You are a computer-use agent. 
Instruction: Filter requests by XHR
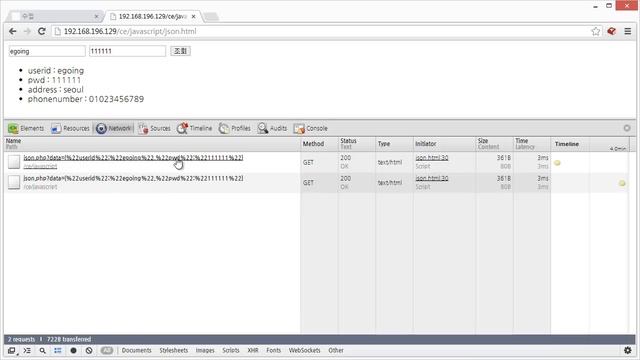[x=253, y=350]
